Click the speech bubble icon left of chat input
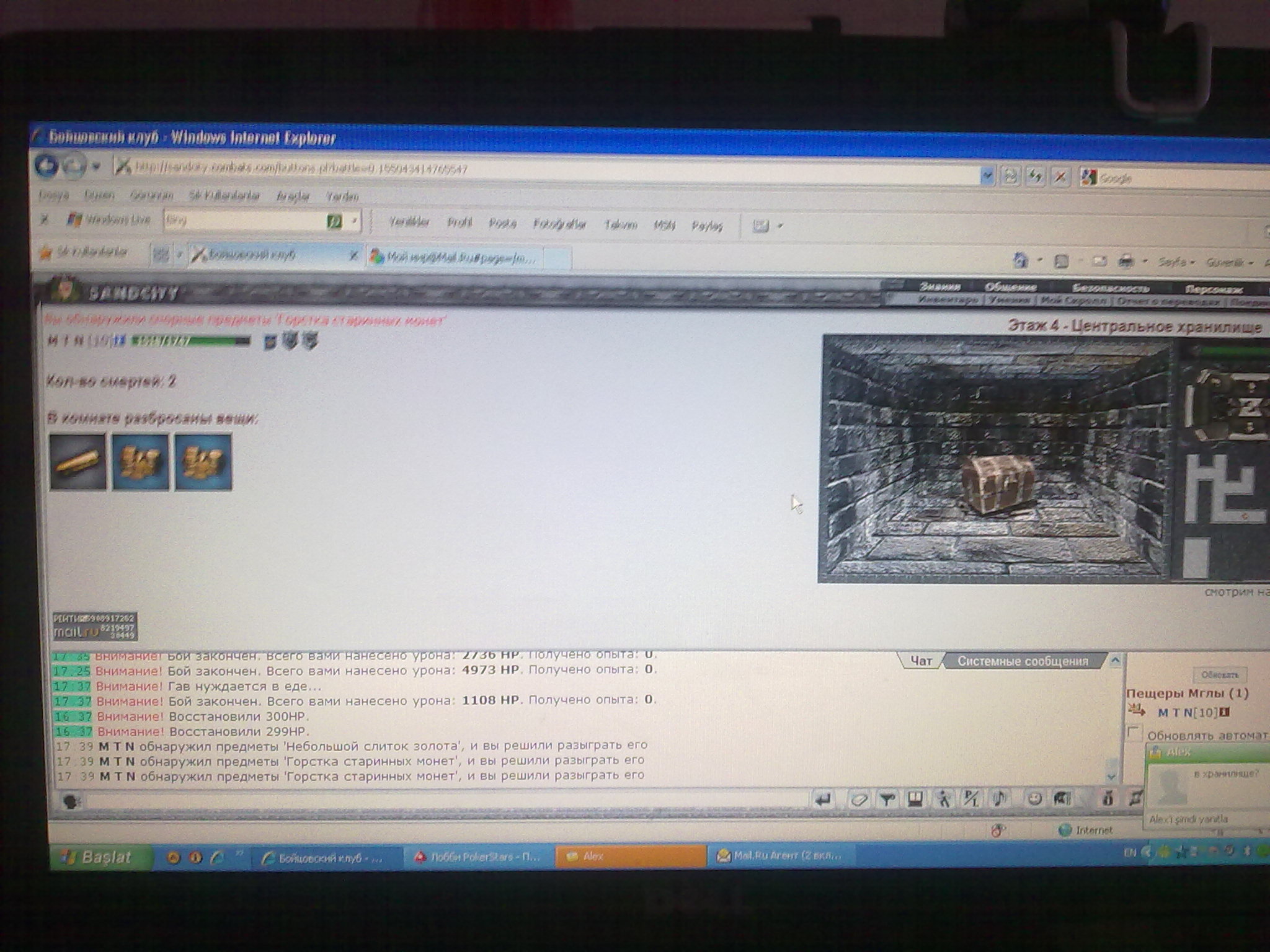 (72, 801)
